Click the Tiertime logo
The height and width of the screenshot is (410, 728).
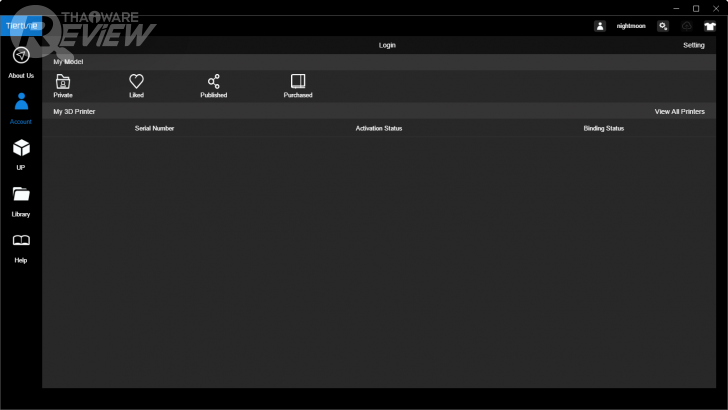[21, 26]
